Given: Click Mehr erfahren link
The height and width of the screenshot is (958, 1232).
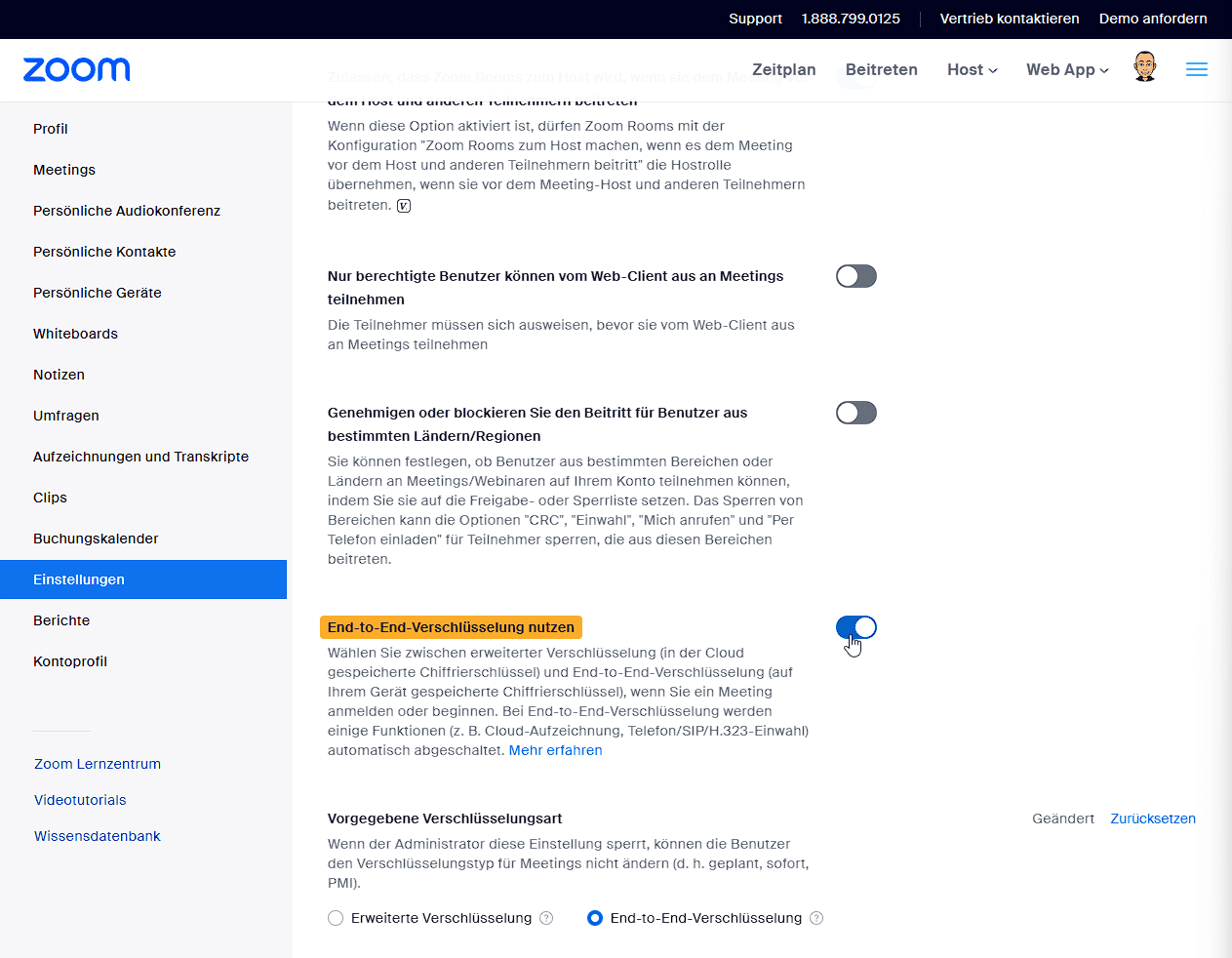Looking at the screenshot, I should click(x=556, y=750).
